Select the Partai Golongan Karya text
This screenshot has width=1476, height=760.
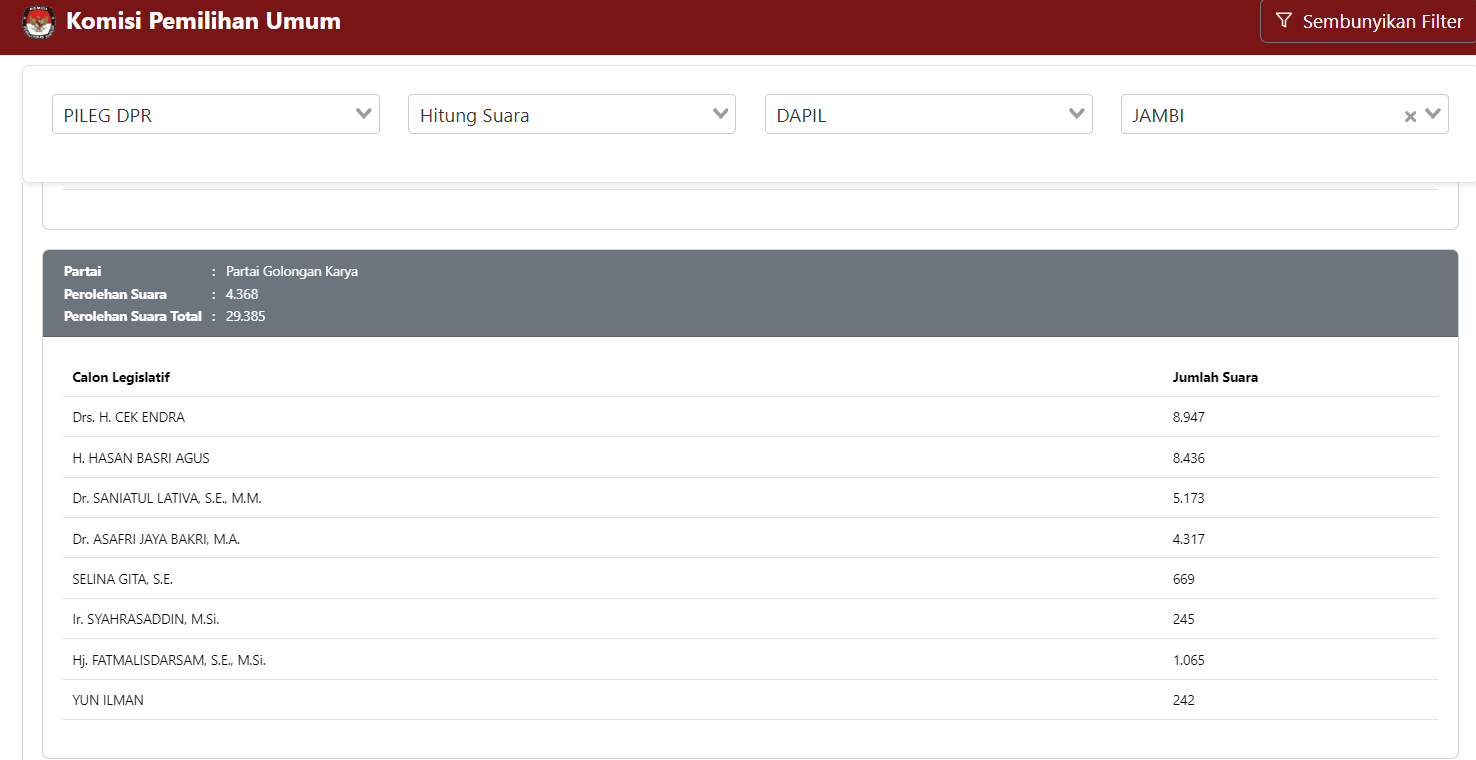point(292,271)
